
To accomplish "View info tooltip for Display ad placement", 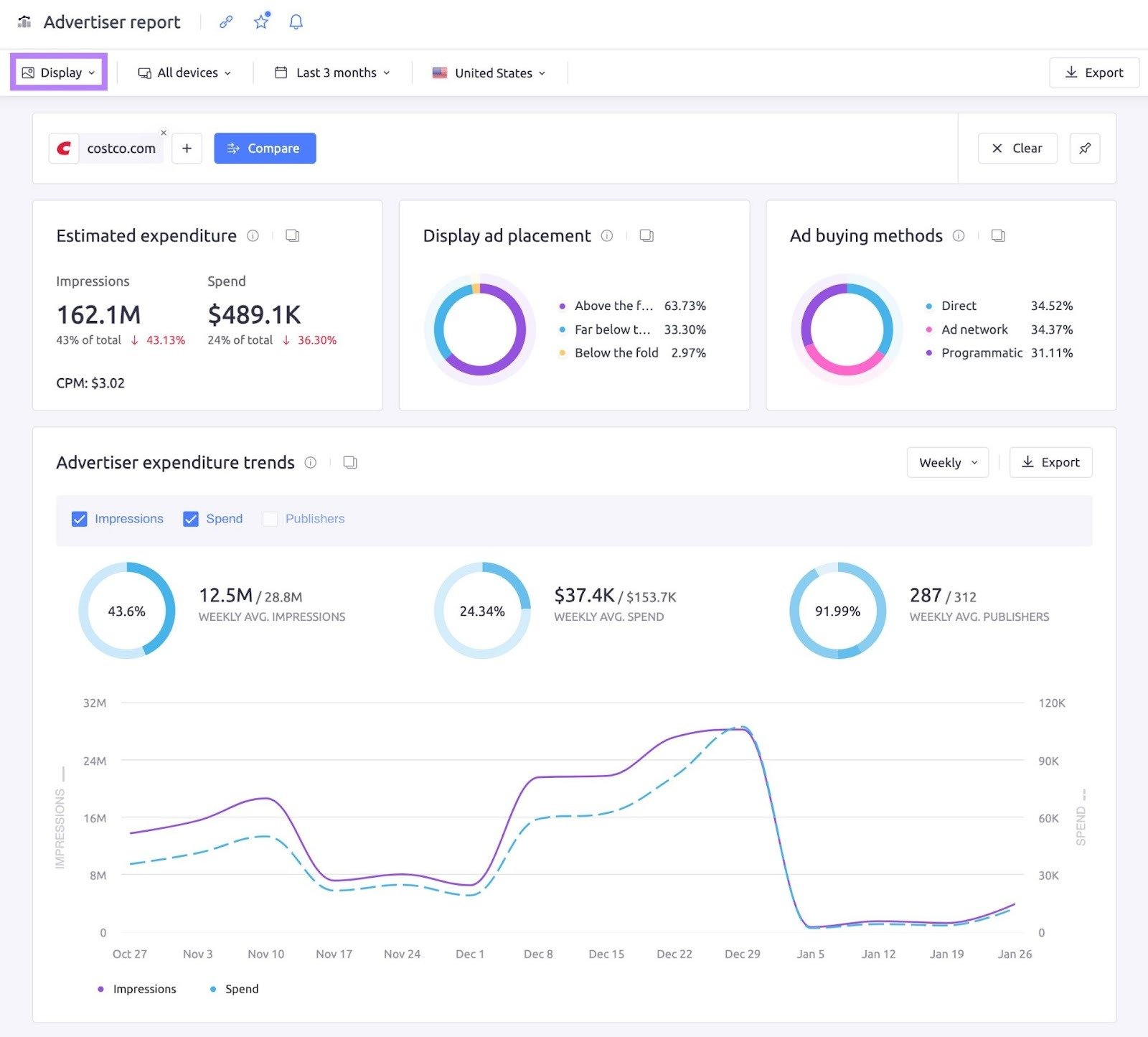I will coord(607,235).
